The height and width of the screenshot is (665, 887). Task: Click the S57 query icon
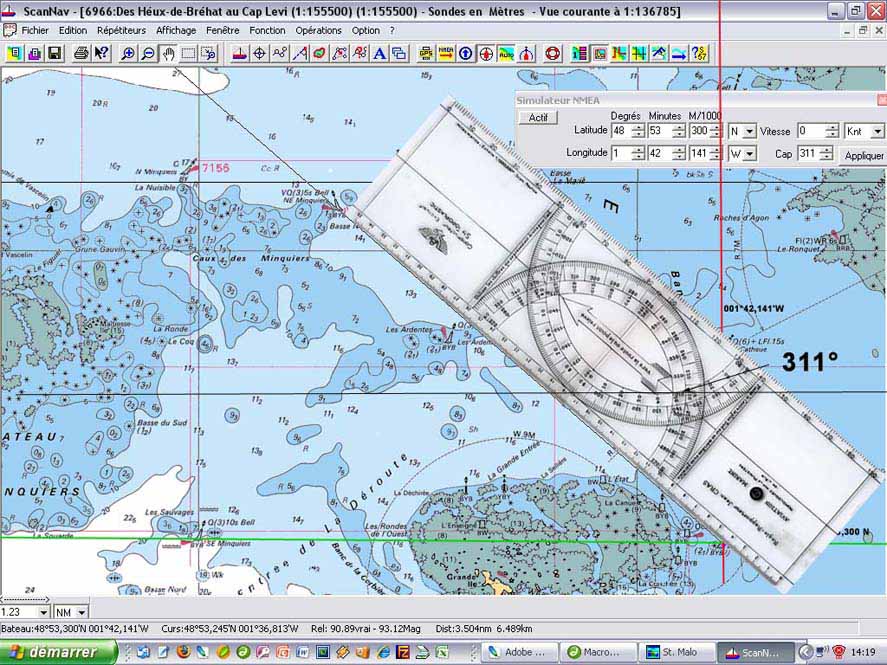[x=700, y=54]
